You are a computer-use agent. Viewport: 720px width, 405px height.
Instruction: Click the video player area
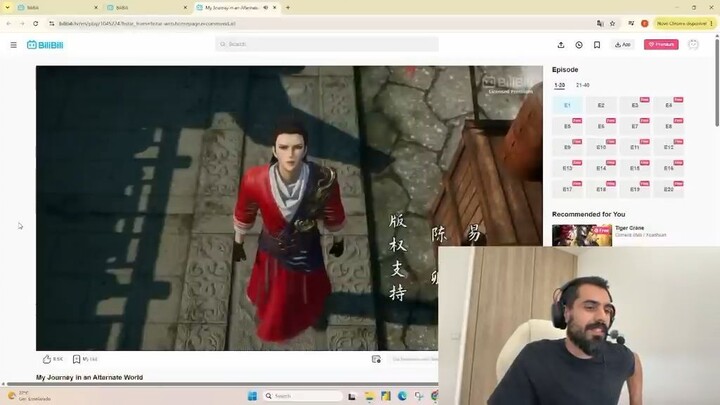coord(289,208)
